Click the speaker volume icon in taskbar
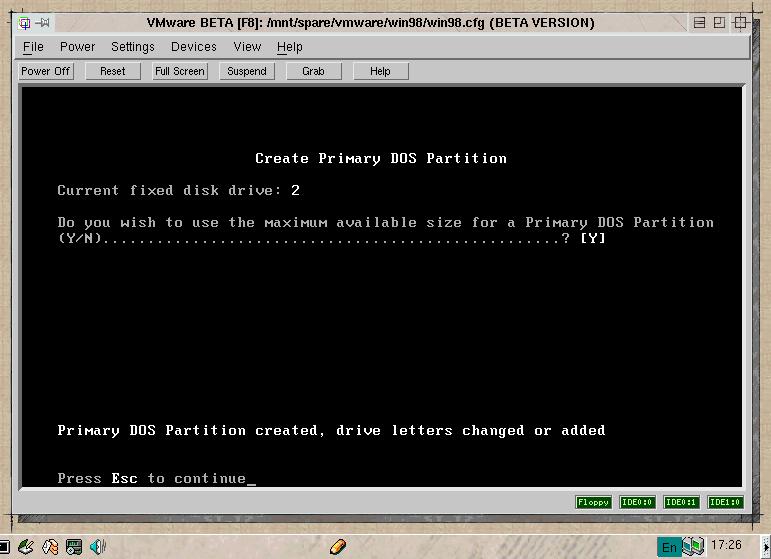771x559 pixels. 98,547
